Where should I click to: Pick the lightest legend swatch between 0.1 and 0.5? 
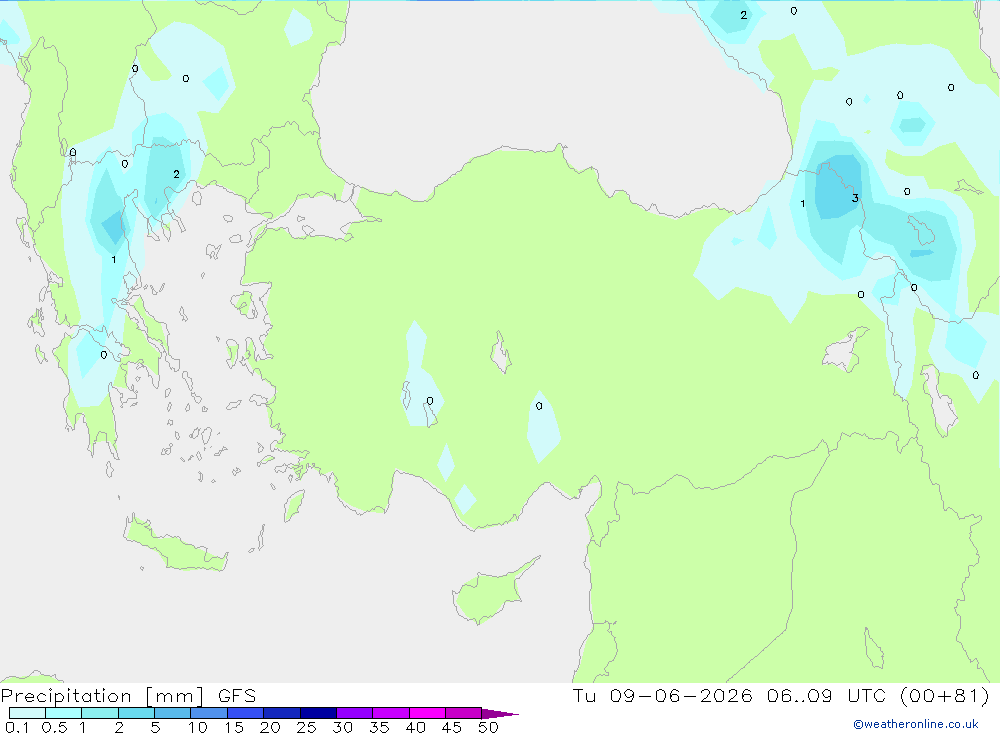pos(27,713)
